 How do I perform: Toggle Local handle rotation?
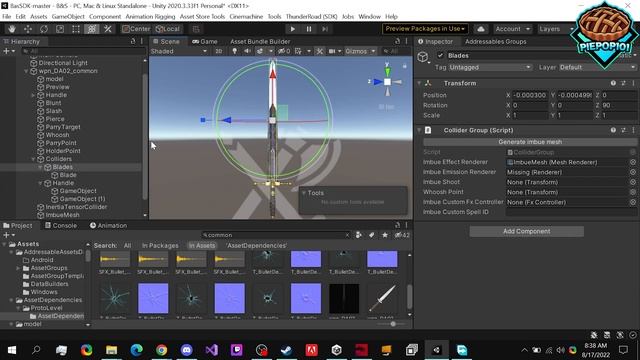(x=168, y=29)
